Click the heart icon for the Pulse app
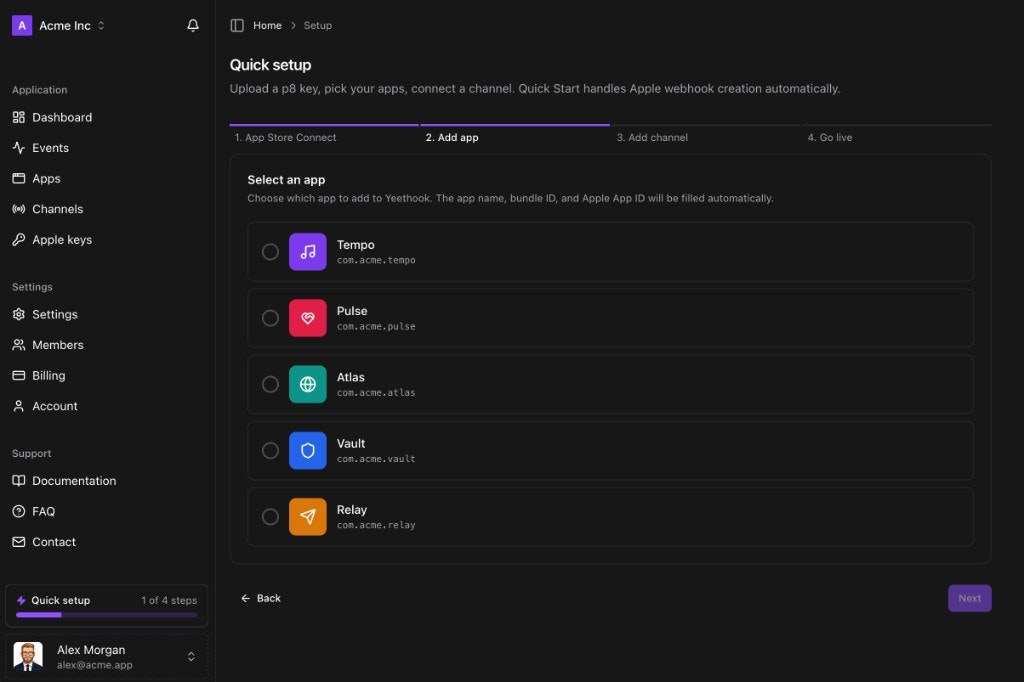 coord(308,318)
